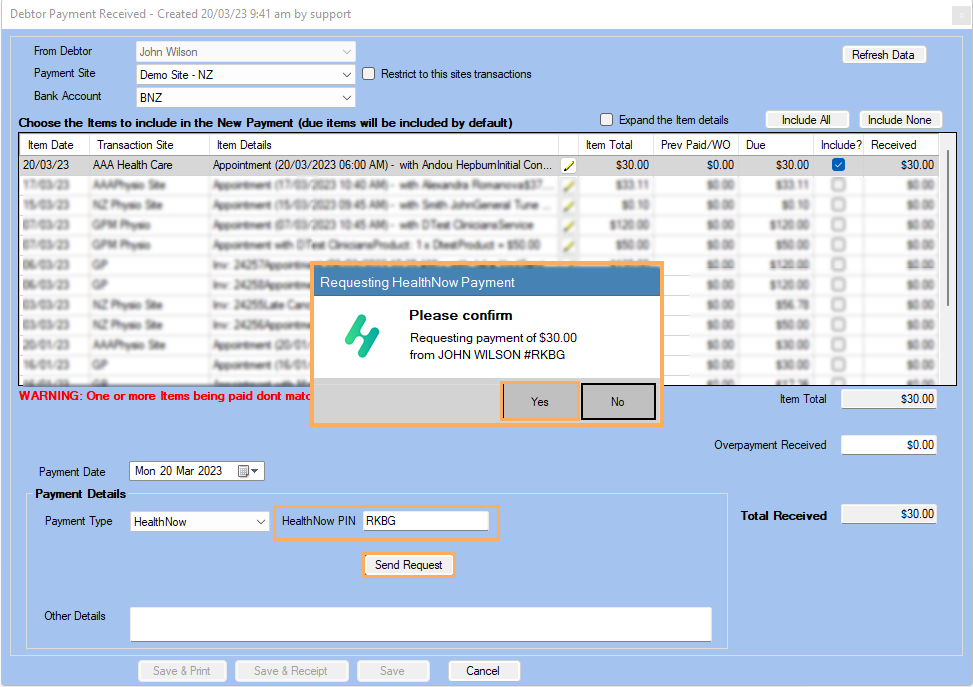
Task: Click the Payment Date text Mon 20 Mar 2023
Action: (x=179, y=471)
